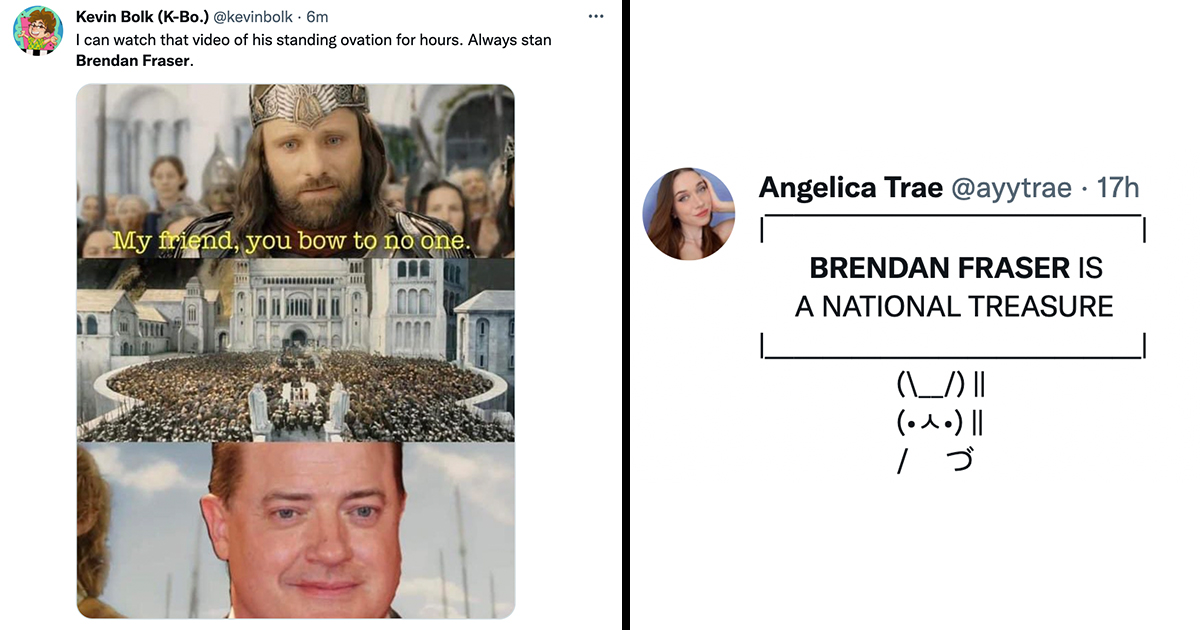This screenshot has height=630, width=1200.
Task: Click the 6m tweet timestamp
Action: pos(317,17)
